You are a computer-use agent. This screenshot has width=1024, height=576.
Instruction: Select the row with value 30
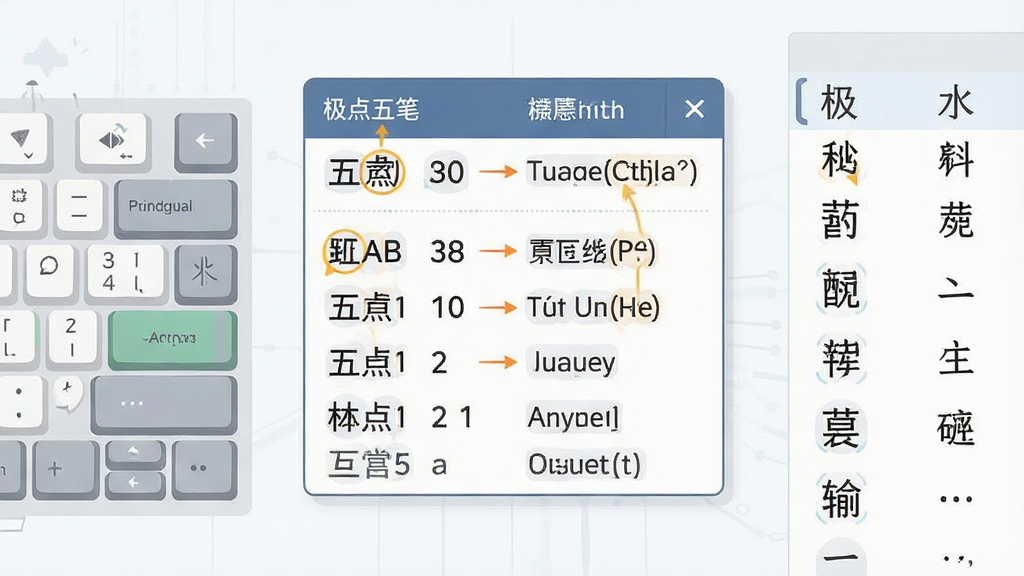513,172
